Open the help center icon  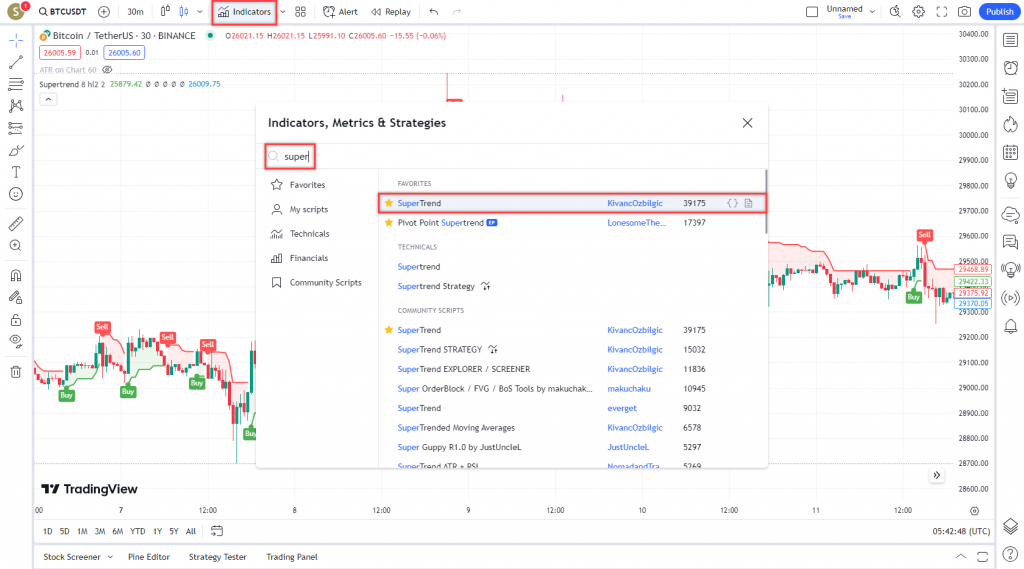1010,555
